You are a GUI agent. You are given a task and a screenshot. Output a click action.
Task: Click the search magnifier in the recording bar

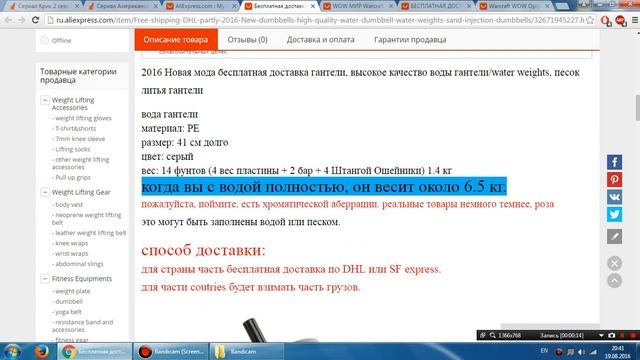click(x=493, y=335)
